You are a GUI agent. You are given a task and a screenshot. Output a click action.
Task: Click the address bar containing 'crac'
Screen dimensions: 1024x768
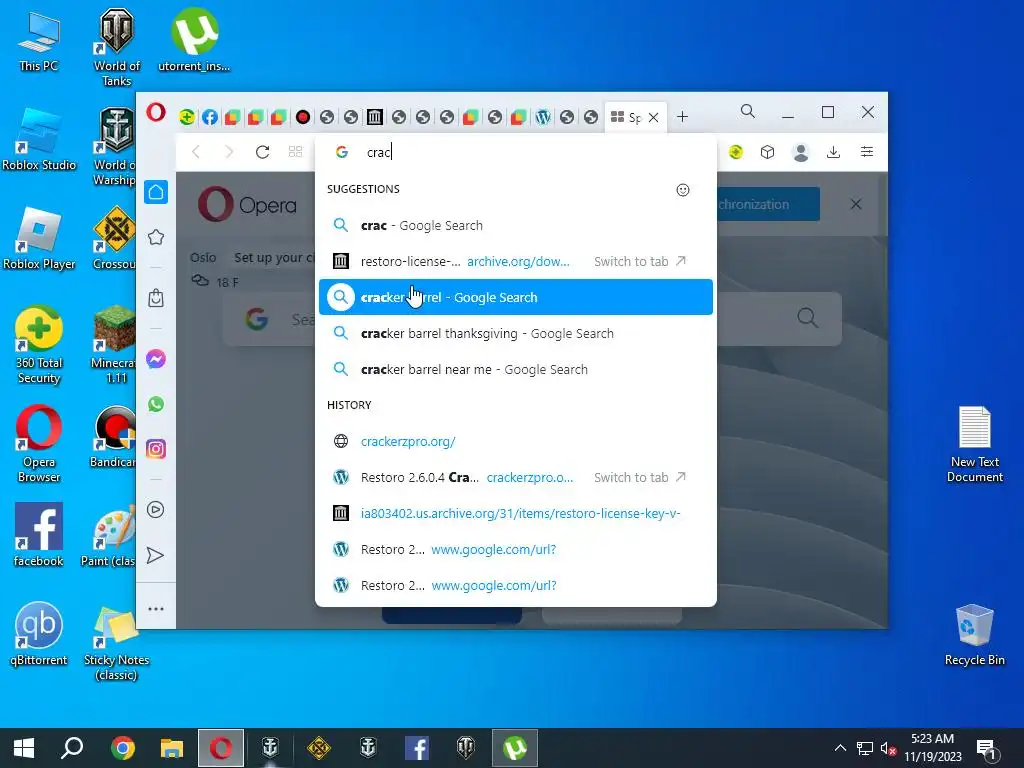(x=515, y=152)
